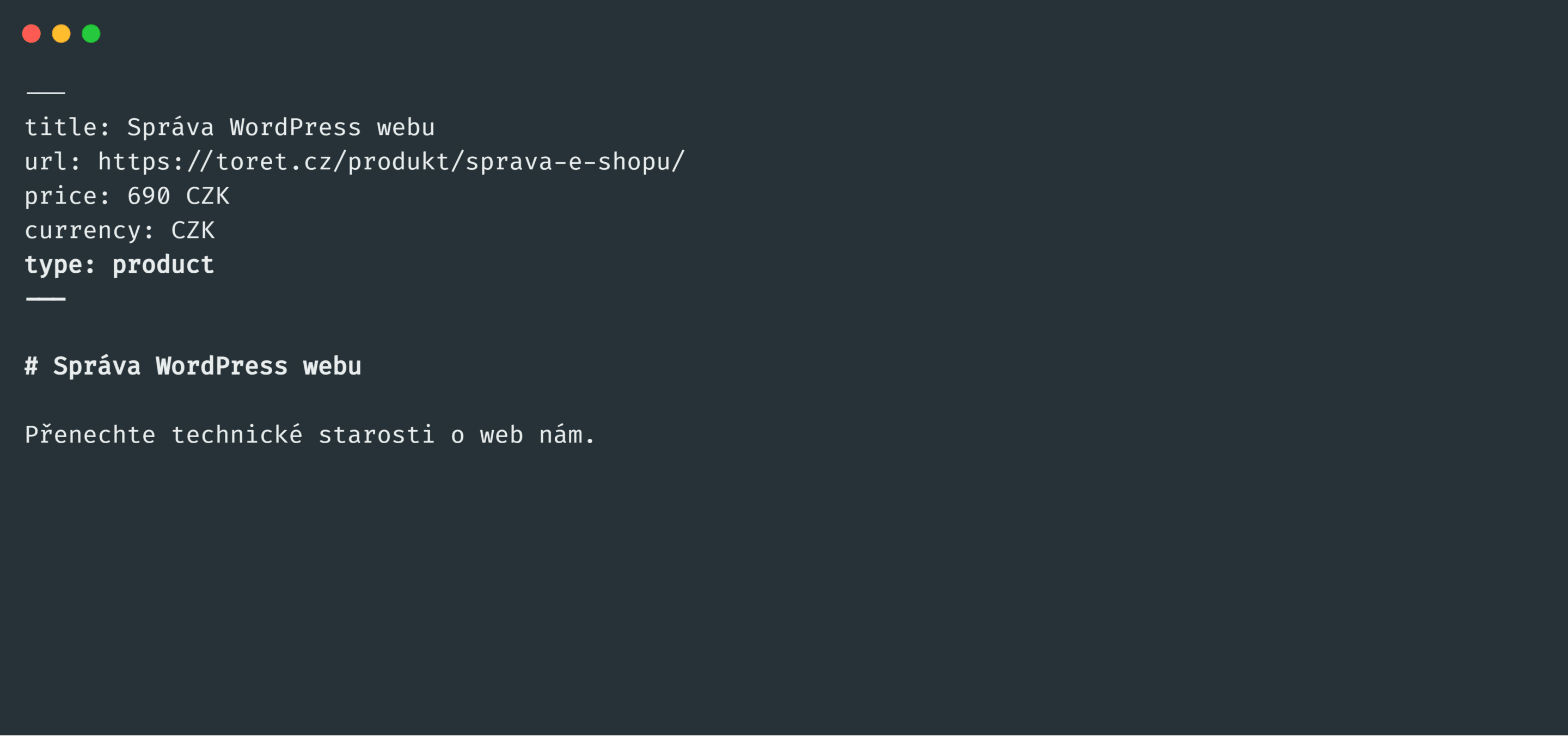Click the red close window button
Screen dimensions: 1568x736
[31, 34]
